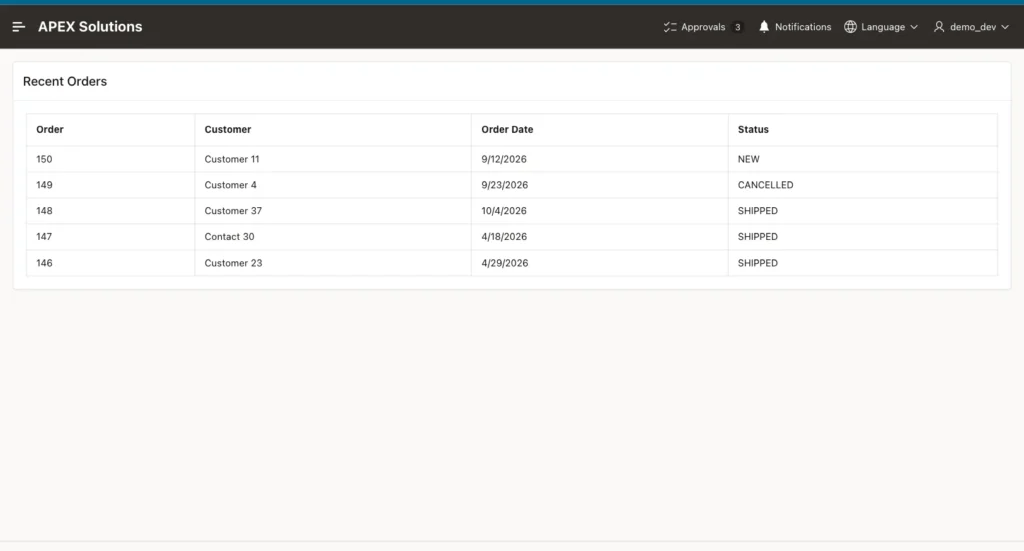Click the order date 9/12/2026
This screenshot has width=1024, height=551.
click(504, 159)
